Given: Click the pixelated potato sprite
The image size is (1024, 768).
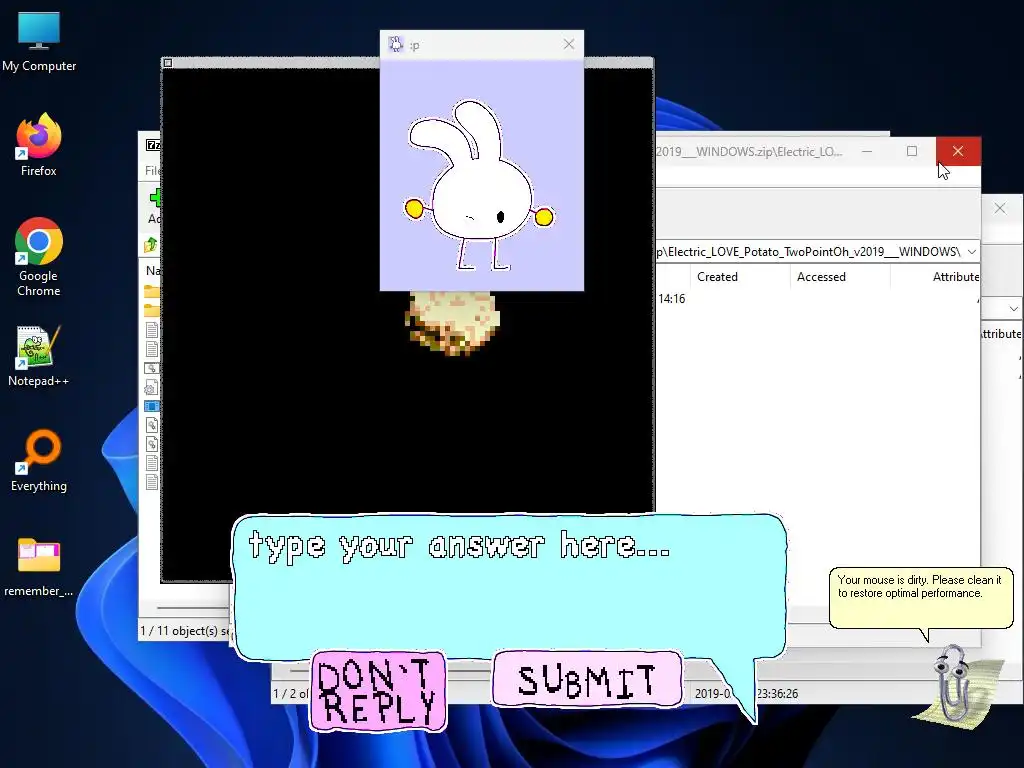Looking at the screenshot, I should point(452,323).
